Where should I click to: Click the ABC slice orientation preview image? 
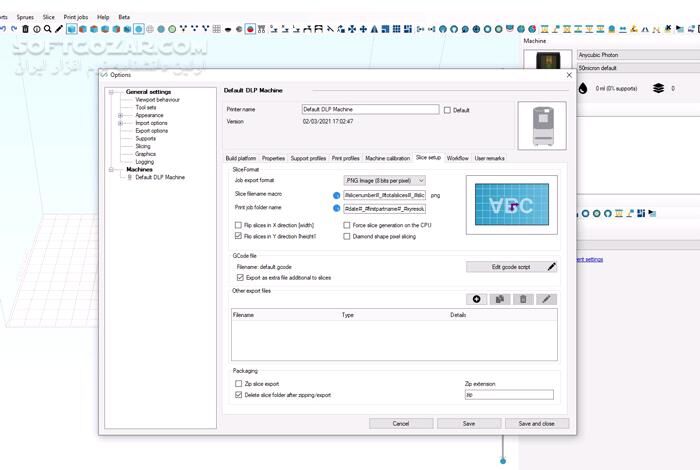[x=512, y=204]
